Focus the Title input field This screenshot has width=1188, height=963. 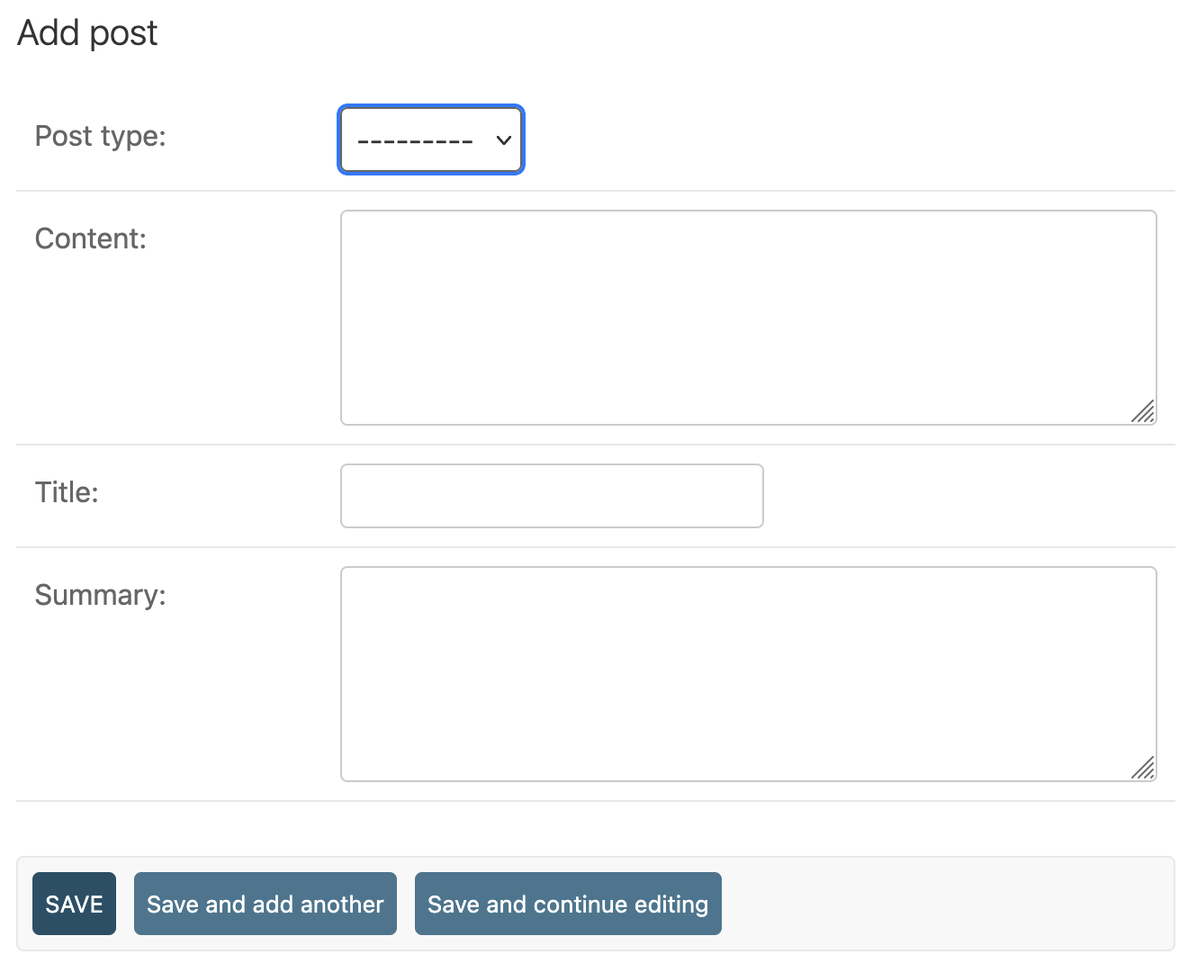(552, 496)
